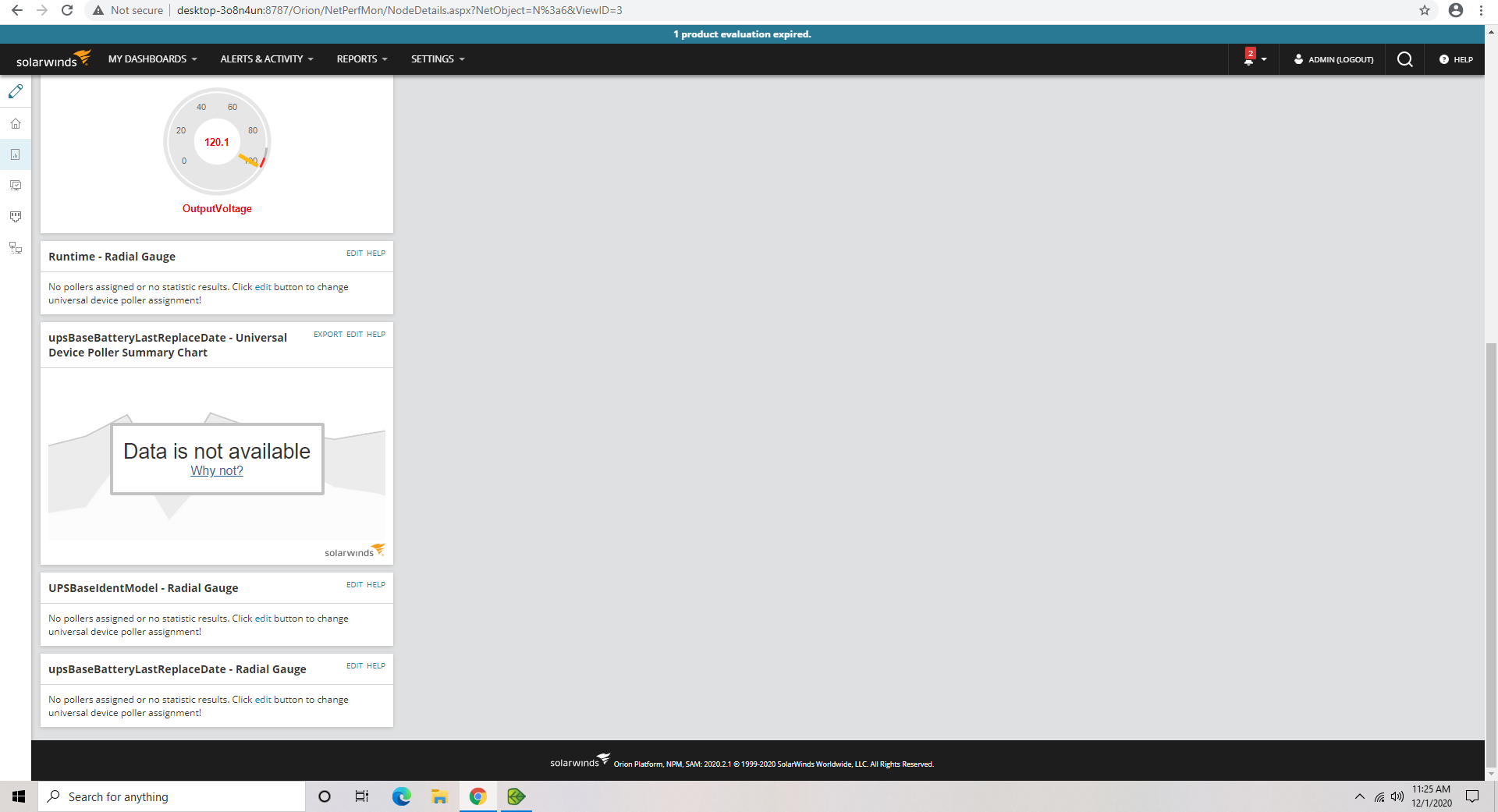Click the SolarWinds logo in navbar
This screenshot has width=1498, height=812.
53,59
